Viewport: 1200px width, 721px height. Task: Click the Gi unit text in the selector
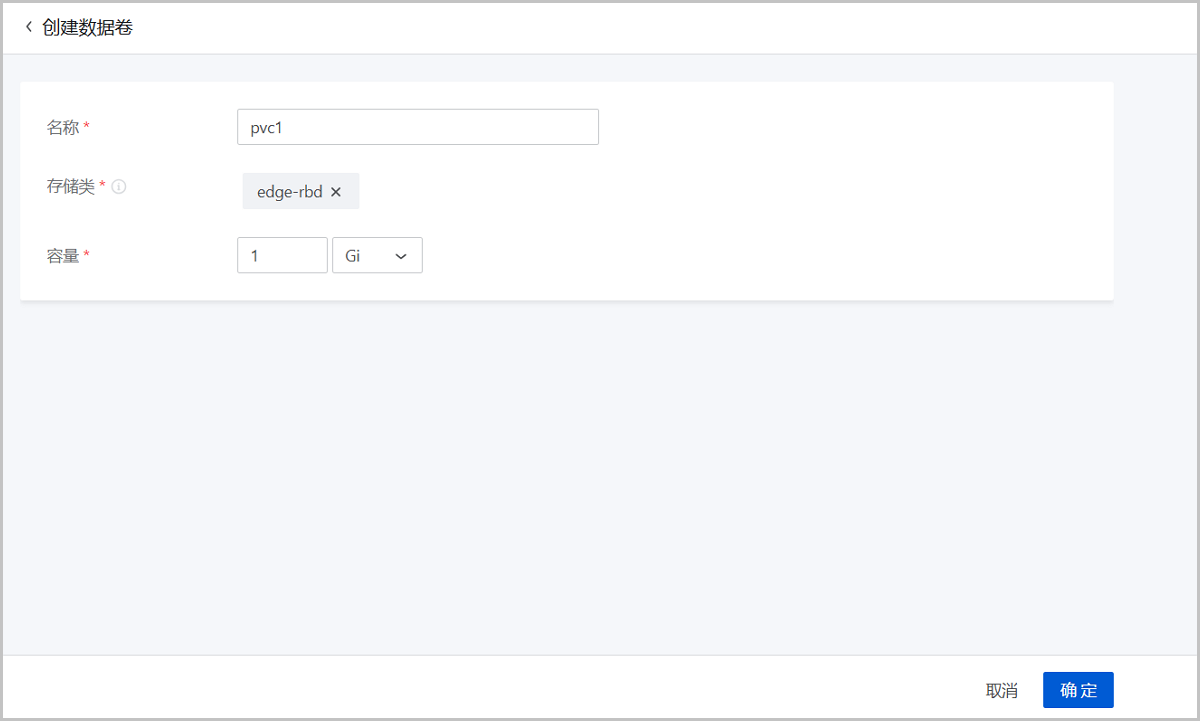coord(353,256)
